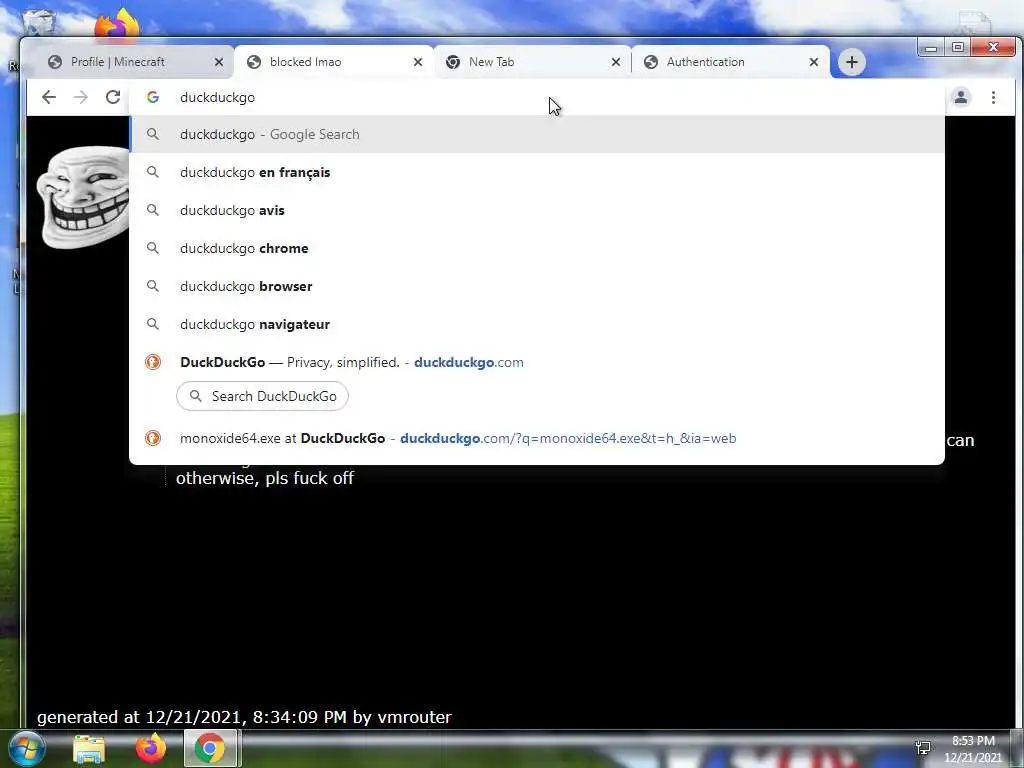Viewport: 1024px width, 768px height.
Task: Open DuckDuckGo Privacy, simplified suggestion
Action: [537, 362]
